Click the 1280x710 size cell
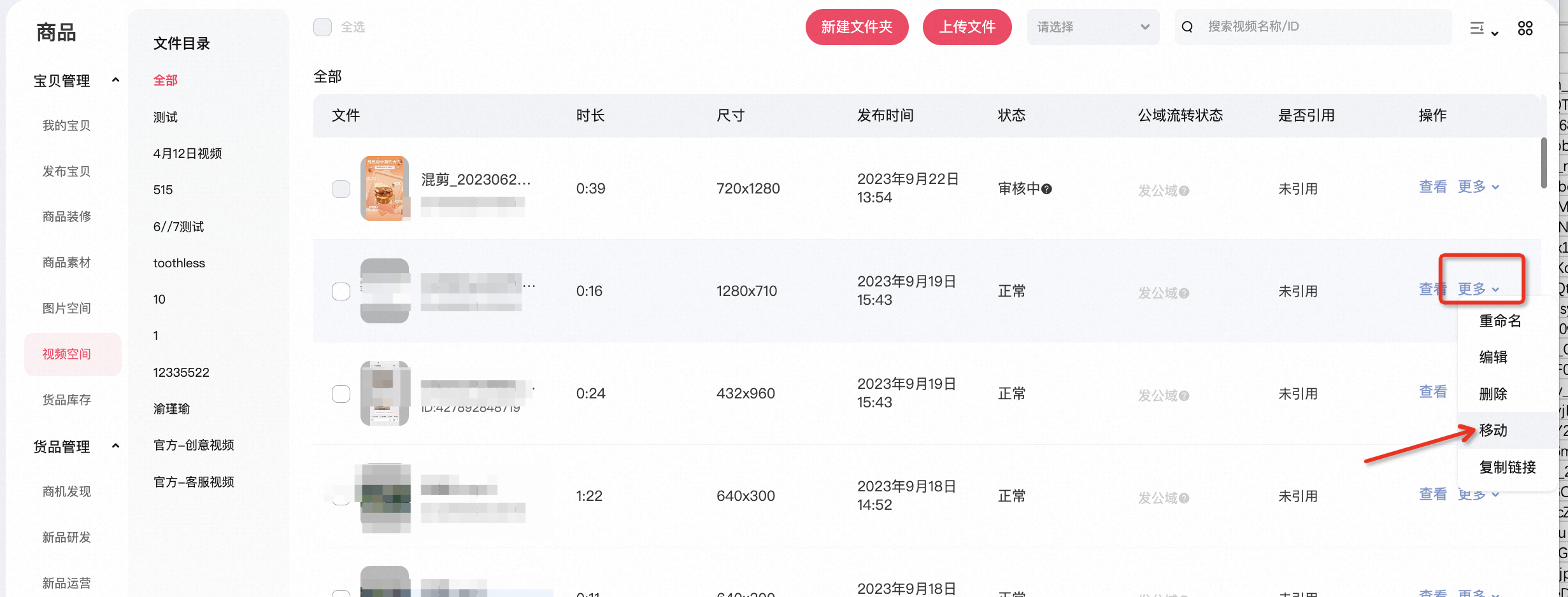Image resolution: width=1568 pixels, height=597 pixels. click(746, 291)
